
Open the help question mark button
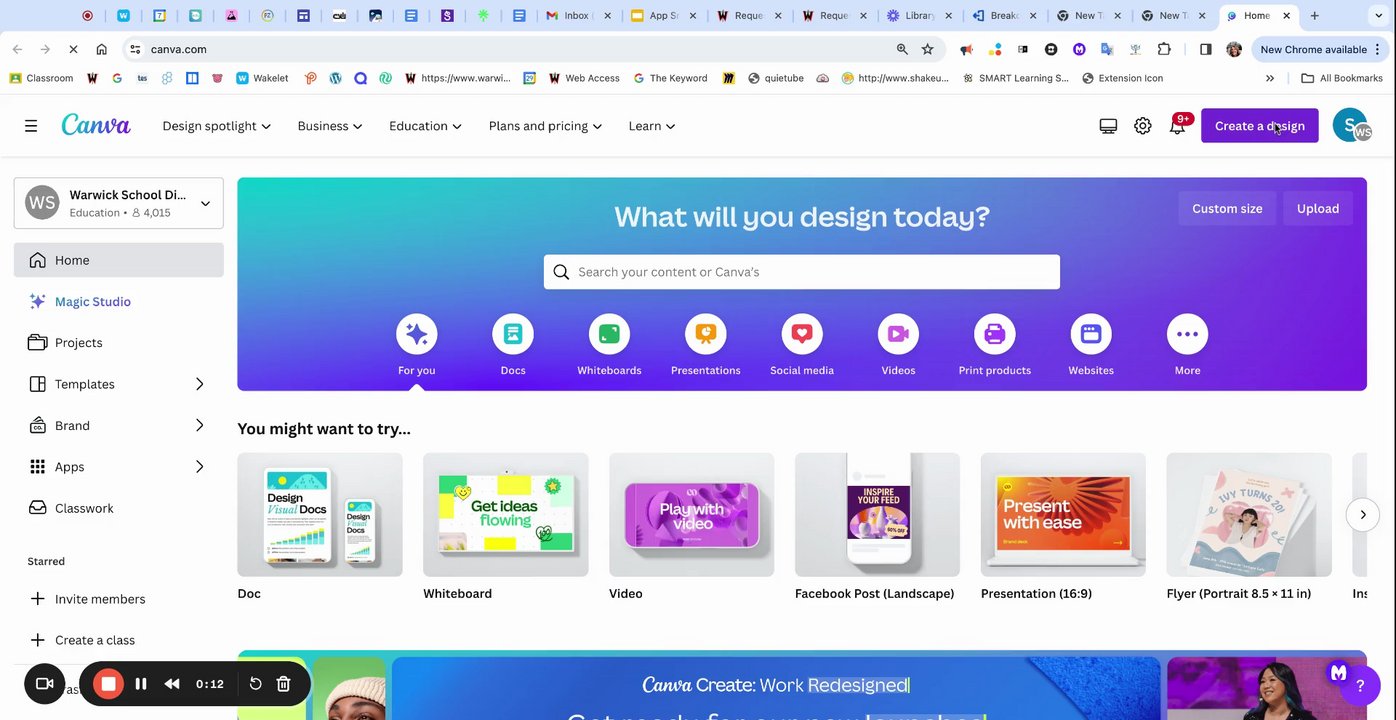point(1360,686)
